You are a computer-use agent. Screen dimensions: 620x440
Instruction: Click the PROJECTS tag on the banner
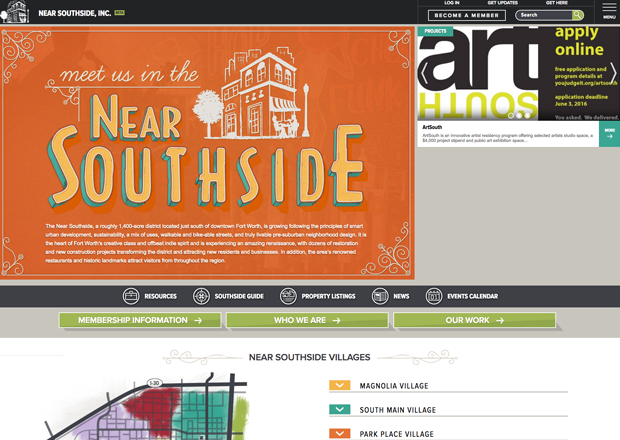[435, 31]
